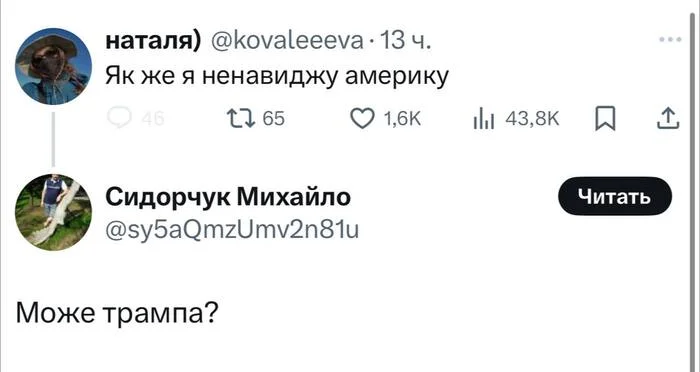The height and width of the screenshot is (372, 700).
Task: Click the 43,8K views count
Action: pos(532,119)
